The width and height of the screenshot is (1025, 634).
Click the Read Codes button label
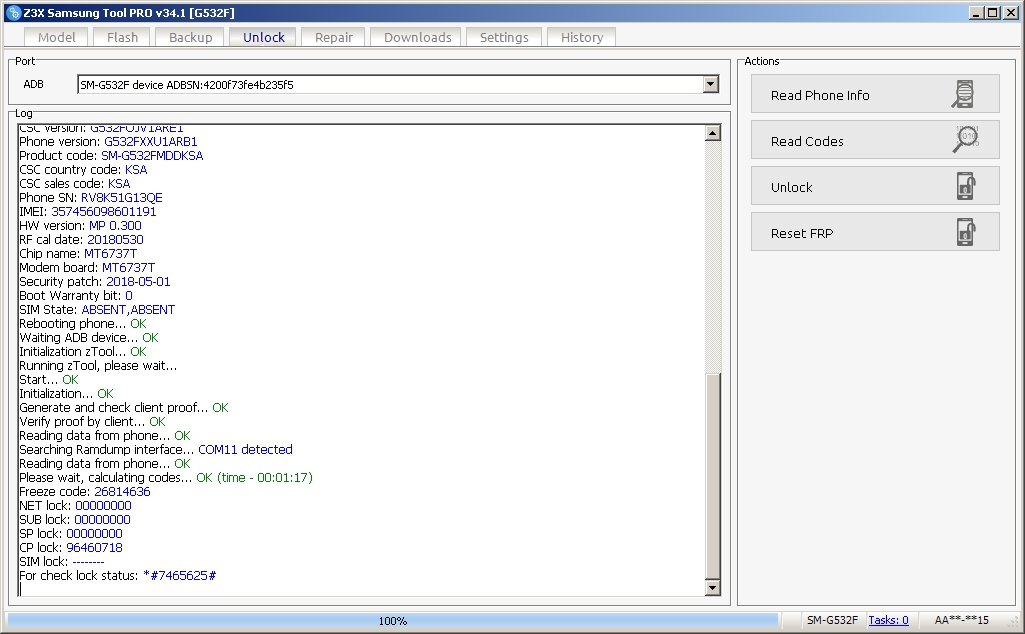click(x=807, y=141)
